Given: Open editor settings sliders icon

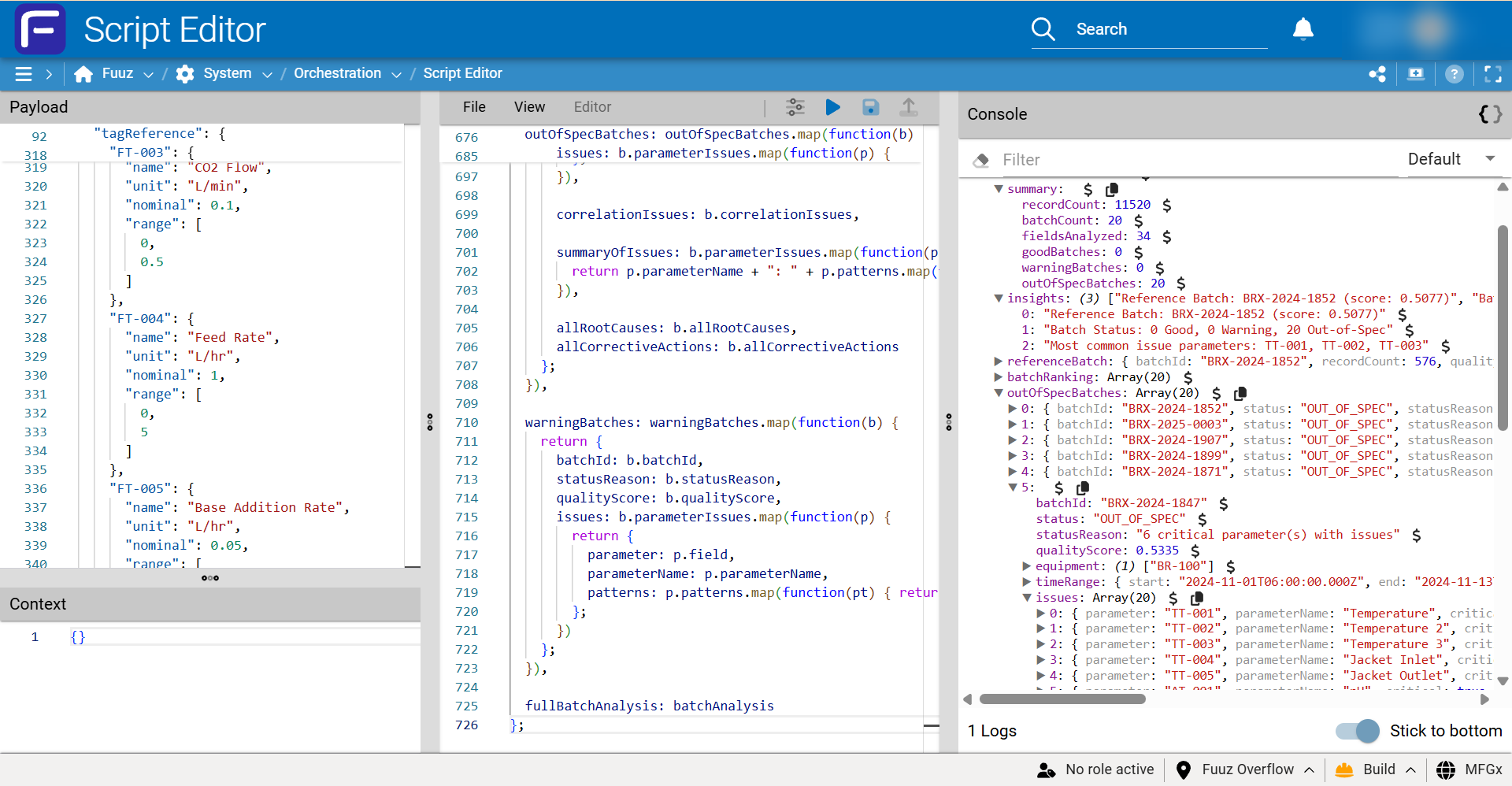Looking at the screenshot, I should point(795,107).
